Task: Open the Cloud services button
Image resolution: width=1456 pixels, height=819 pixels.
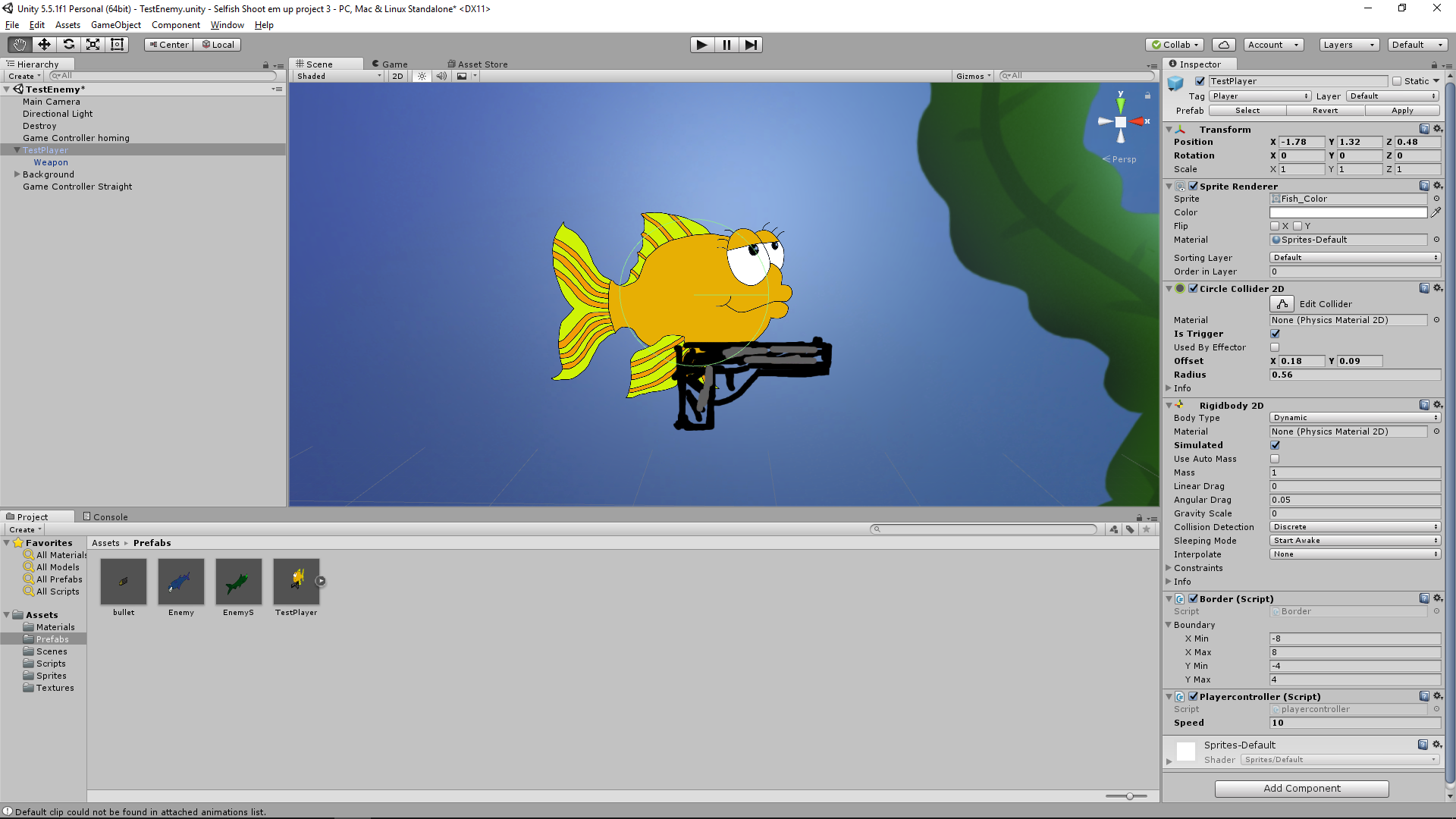Action: (x=1223, y=45)
